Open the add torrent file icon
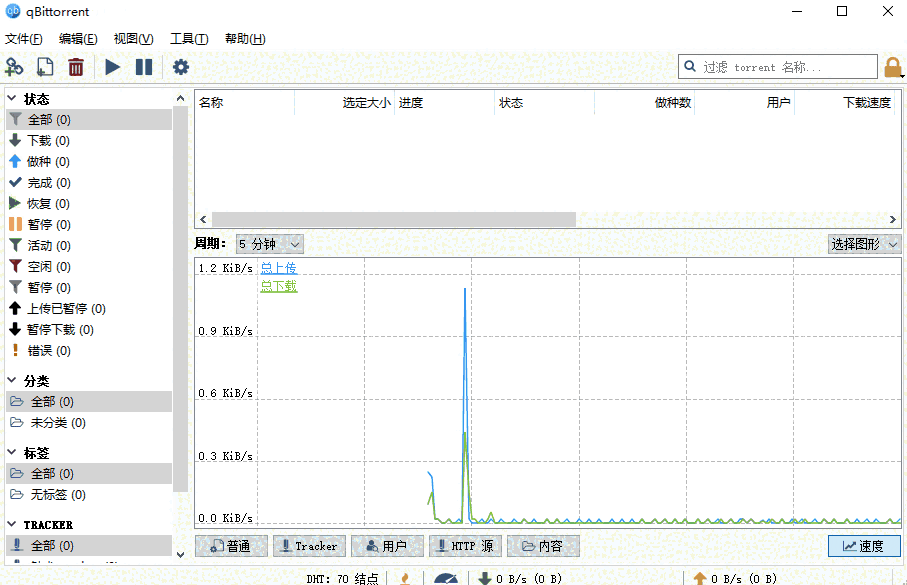 [x=43, y=66]
